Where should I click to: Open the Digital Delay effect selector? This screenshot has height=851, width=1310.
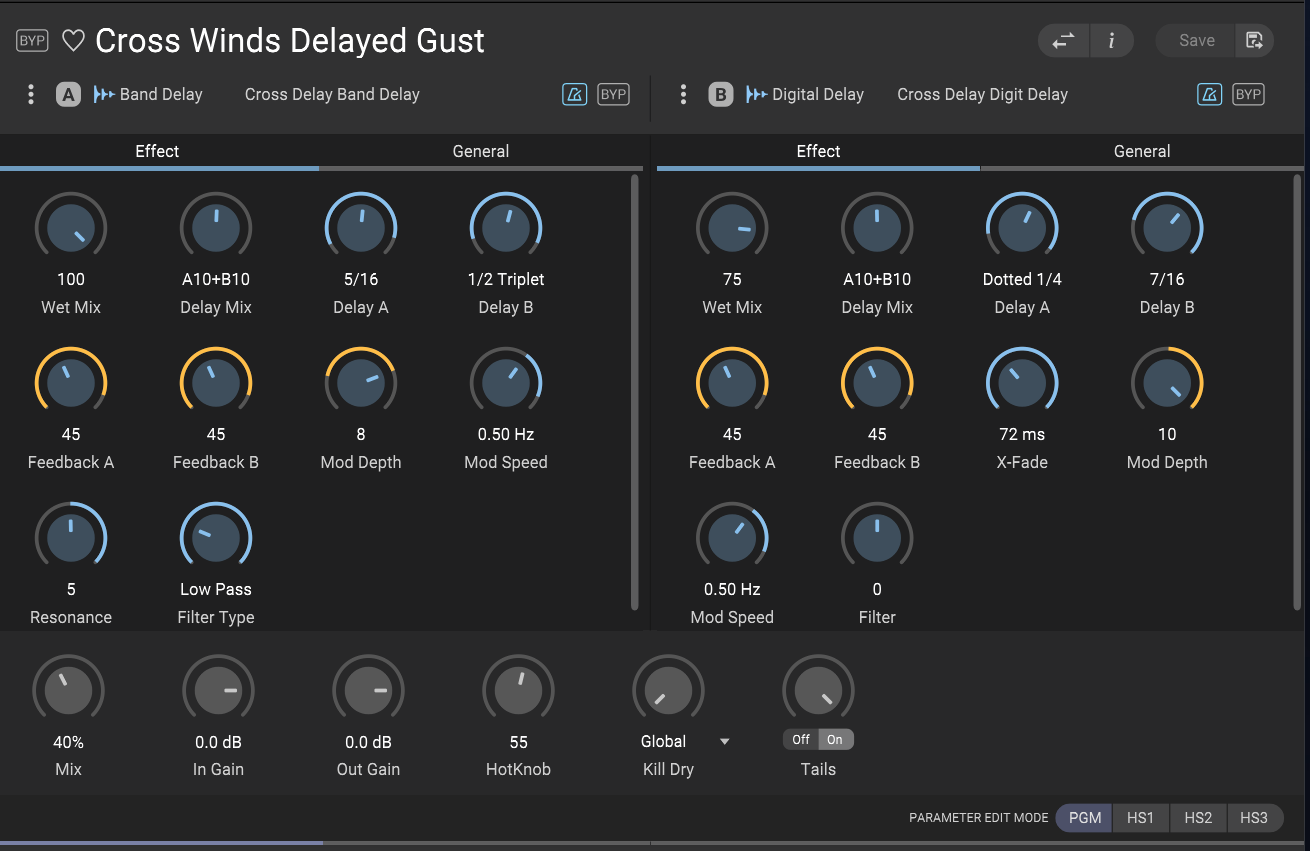(x=818, y=95)
